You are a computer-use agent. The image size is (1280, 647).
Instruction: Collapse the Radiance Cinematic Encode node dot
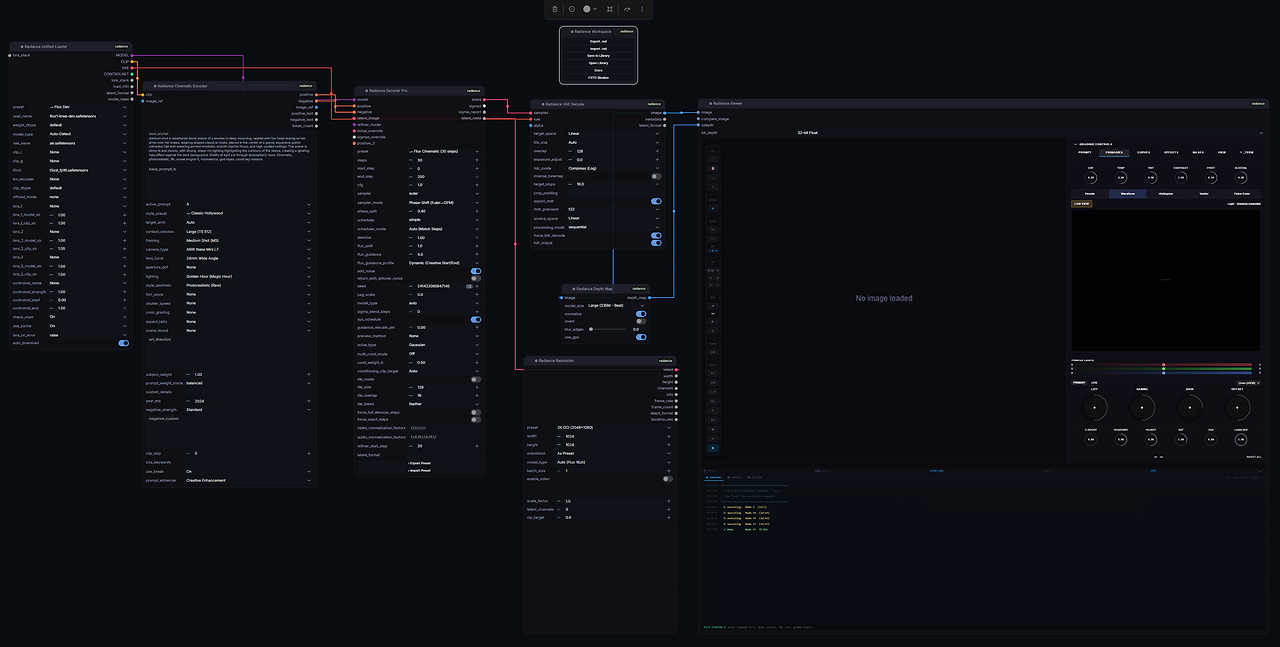155,87
